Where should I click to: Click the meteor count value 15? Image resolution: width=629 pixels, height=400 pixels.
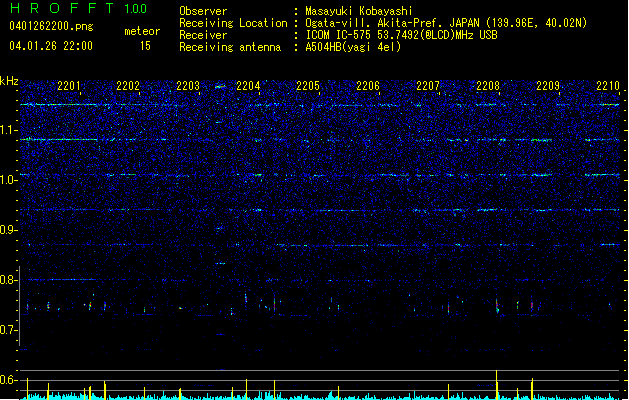pyautogui.click(x=145, y=46)
